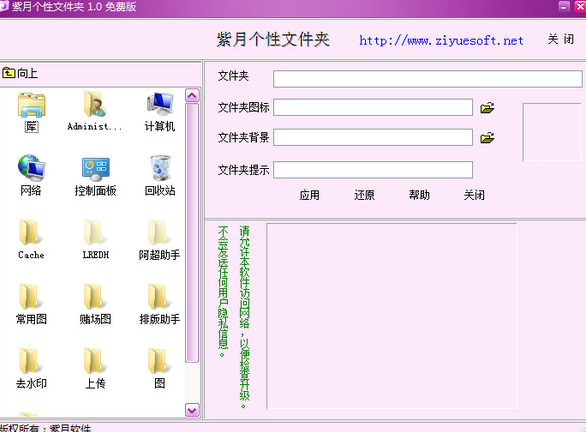Select the Administrator user folder icon
The image size is (586, 432).
[95, 111]
